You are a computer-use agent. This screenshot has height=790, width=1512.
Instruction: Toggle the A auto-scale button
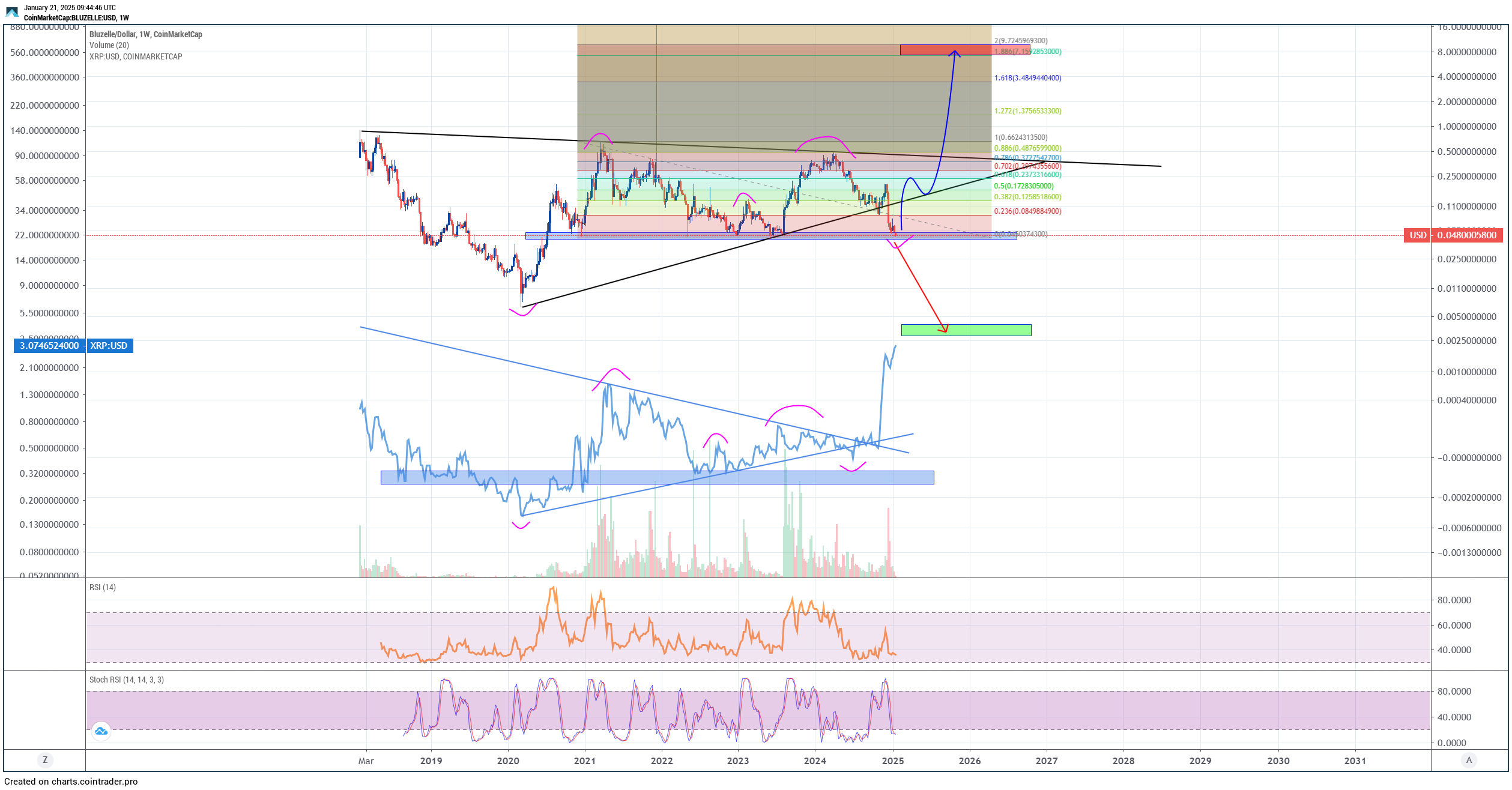[1469, 760]
